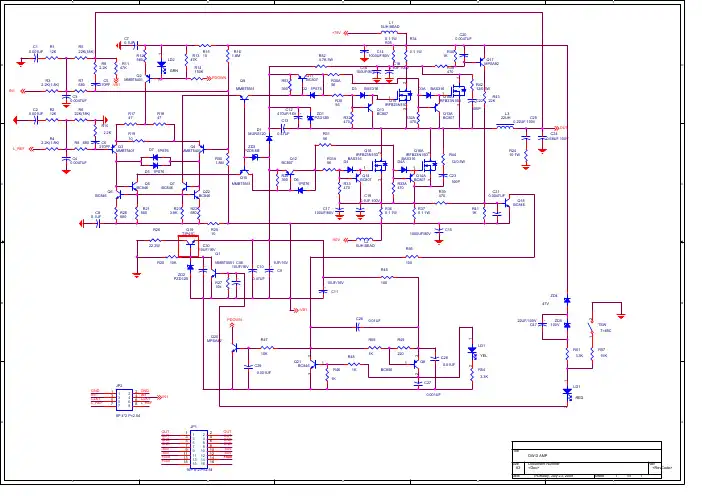Select the L3 22uH output inductor

tap(505, 128)
